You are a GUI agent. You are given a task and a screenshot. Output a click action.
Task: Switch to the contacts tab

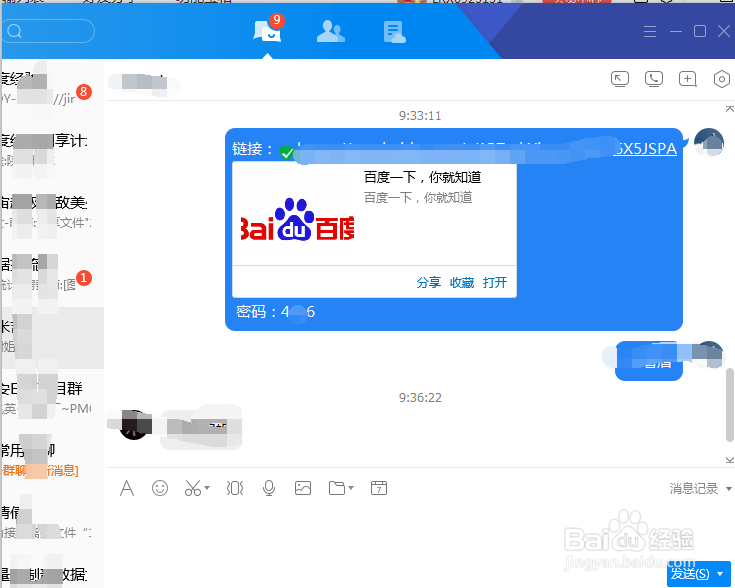[330, 31]
